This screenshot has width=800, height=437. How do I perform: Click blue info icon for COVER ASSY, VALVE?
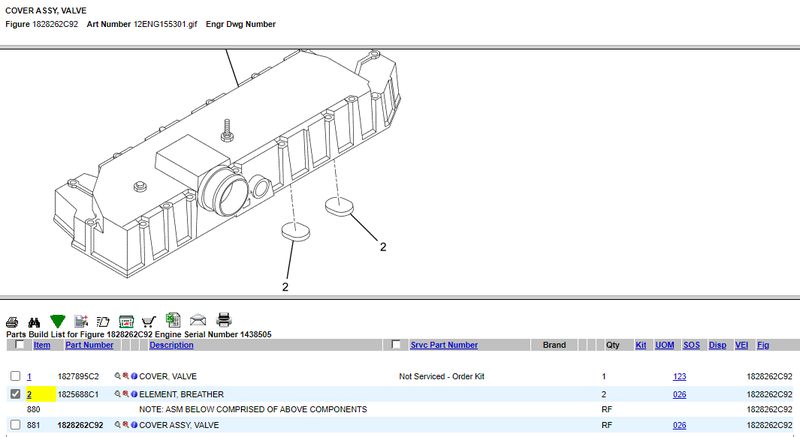[134, 425]
